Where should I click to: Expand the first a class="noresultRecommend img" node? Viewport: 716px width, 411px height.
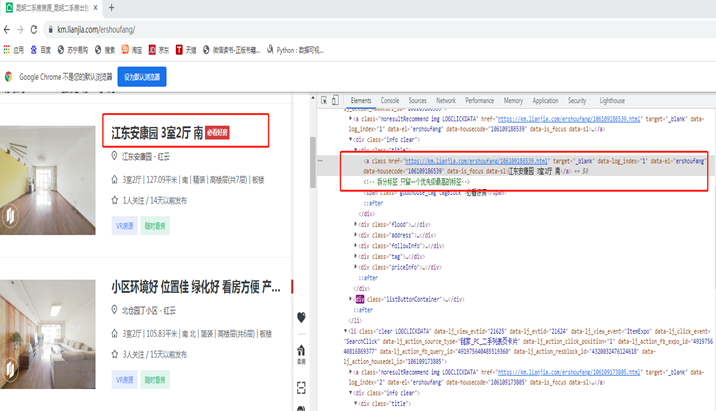(x=351, y=119)
